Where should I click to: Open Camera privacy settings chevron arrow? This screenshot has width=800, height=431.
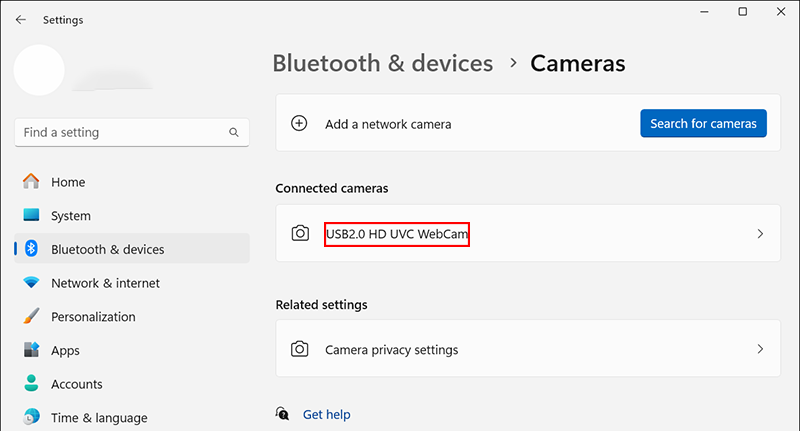tap(760, 350)
